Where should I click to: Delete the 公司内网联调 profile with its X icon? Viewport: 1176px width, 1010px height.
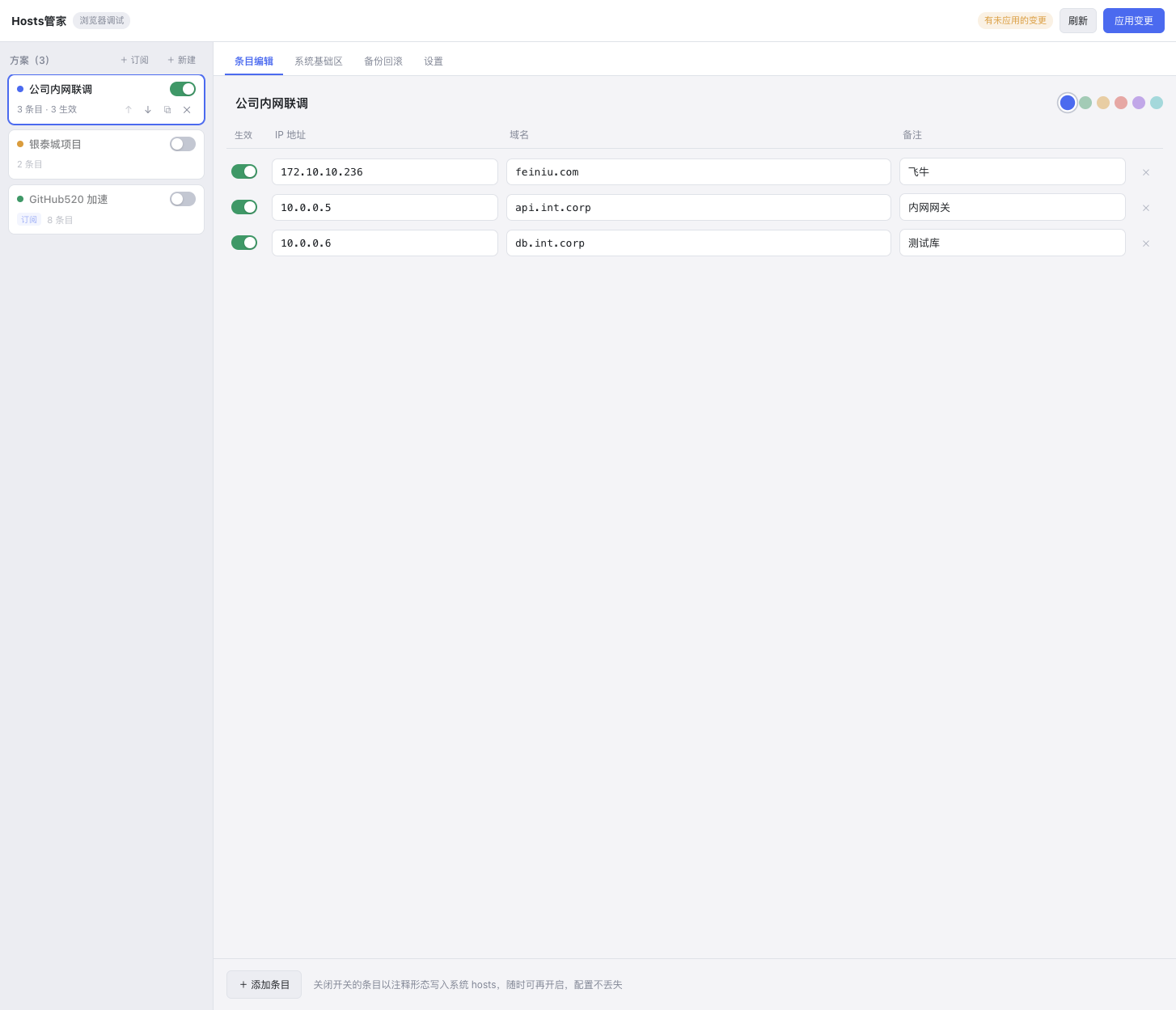(x=187, y=110)
